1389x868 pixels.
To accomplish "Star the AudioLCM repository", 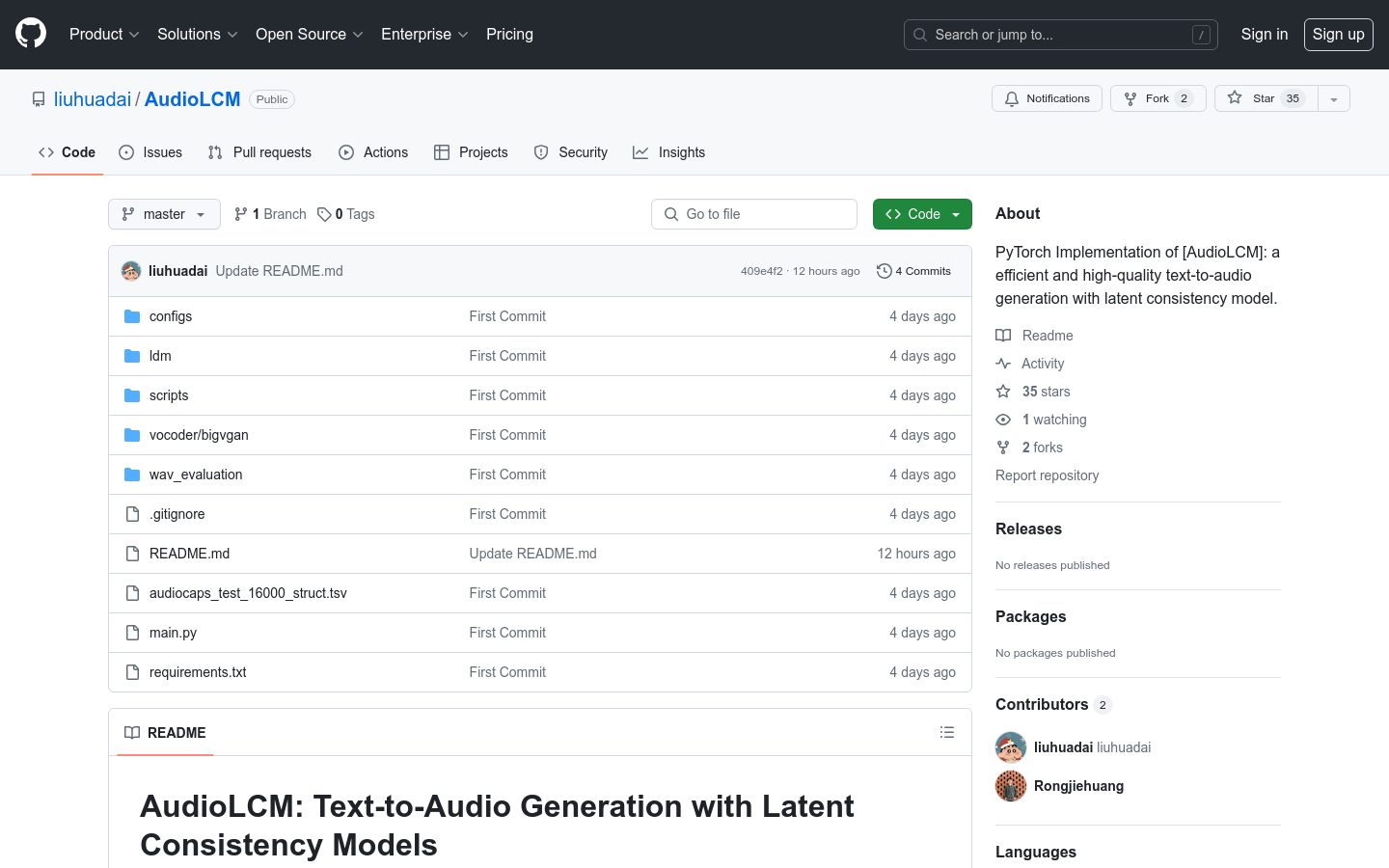I will 1266,98.
